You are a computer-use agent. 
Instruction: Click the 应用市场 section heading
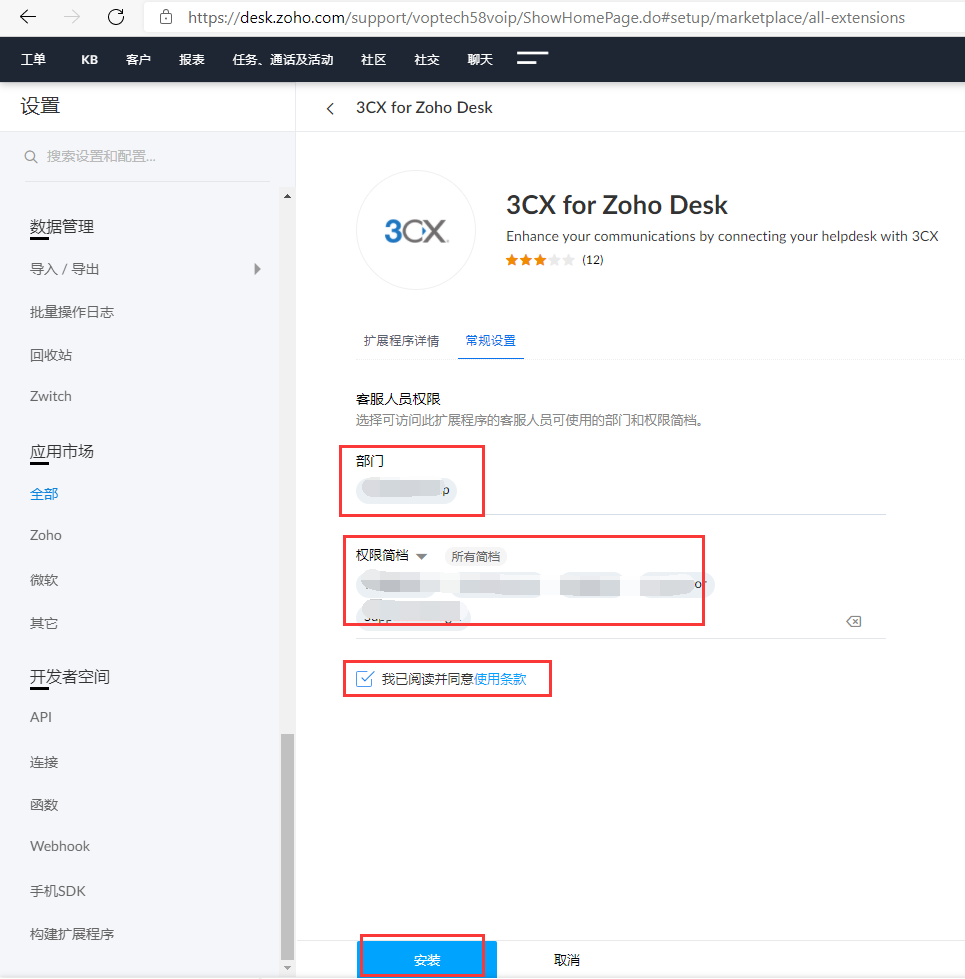[x=62, y=451]
